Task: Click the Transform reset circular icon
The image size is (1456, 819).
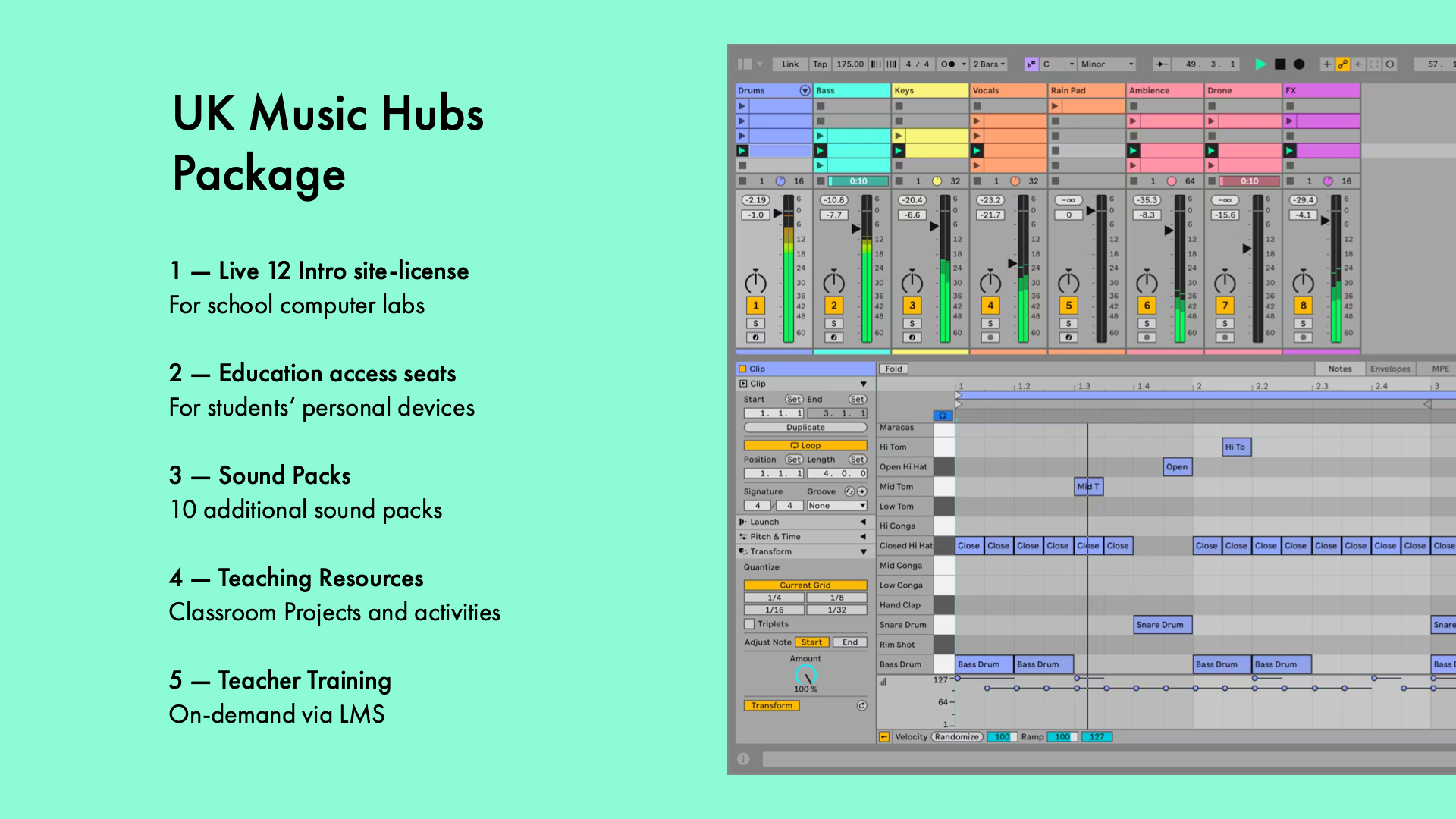Action: pos(862,706)
